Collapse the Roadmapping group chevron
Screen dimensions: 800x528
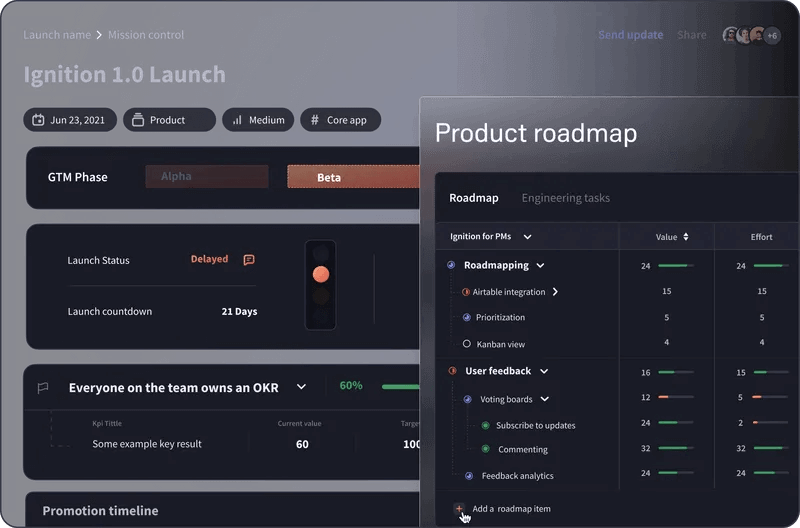pos(540,266)
